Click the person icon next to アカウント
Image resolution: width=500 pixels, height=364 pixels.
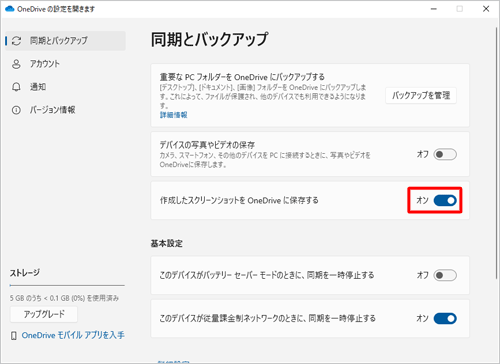pos(16,64)
